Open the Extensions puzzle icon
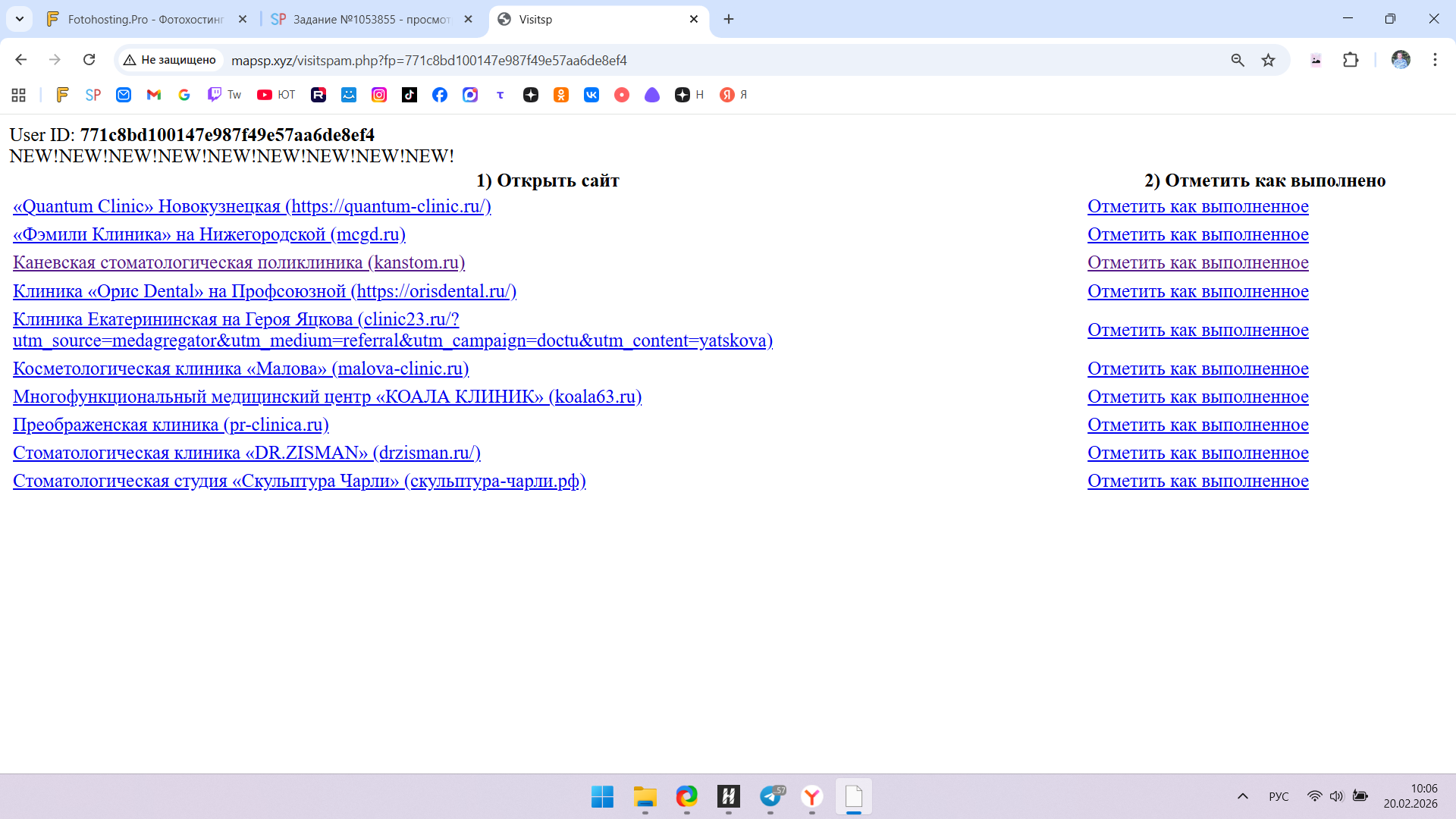Image resolution: width=1456 pixels, height=819 pixels. tap(1351, 60)
